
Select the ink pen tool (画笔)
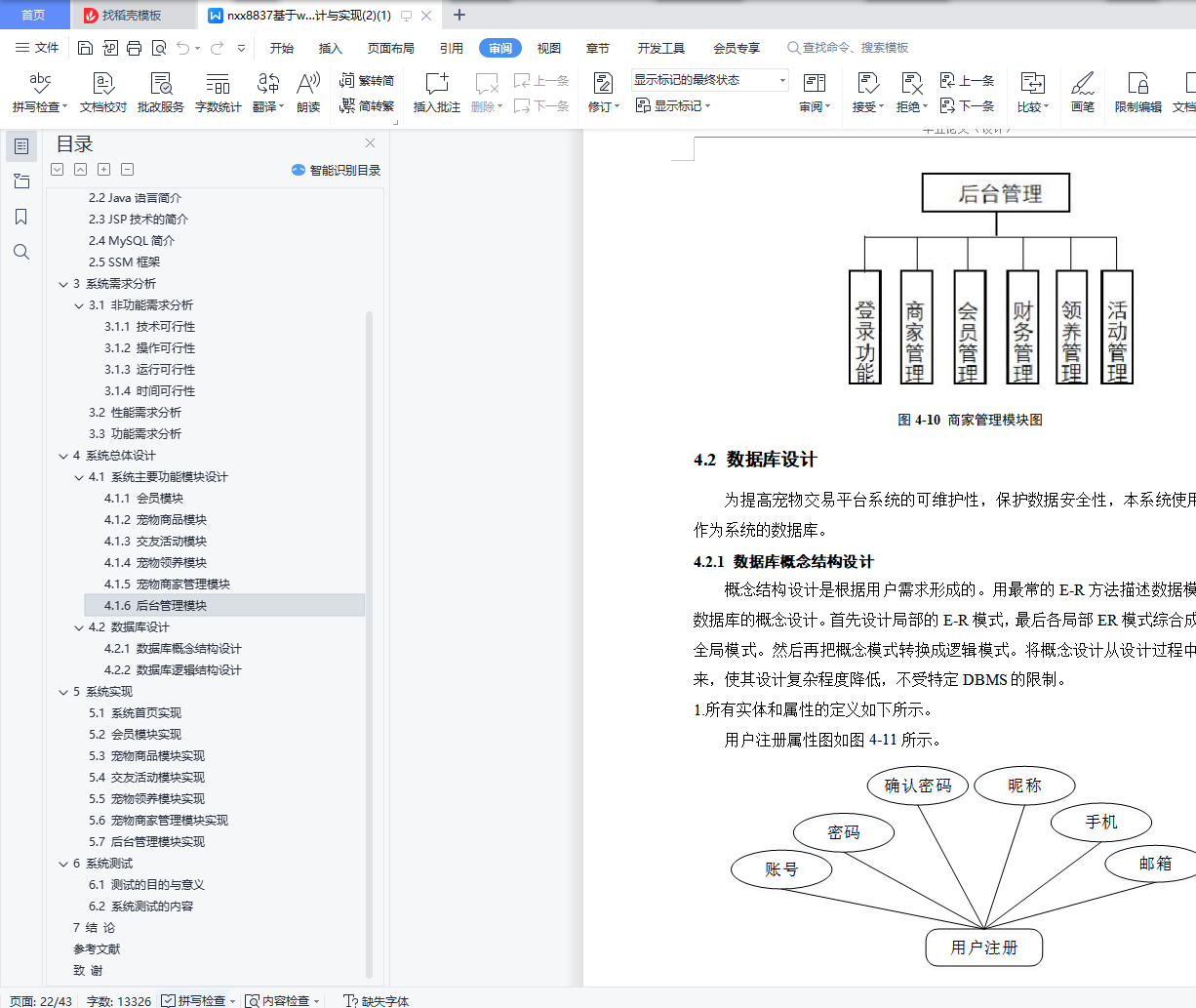(1082, 93)
